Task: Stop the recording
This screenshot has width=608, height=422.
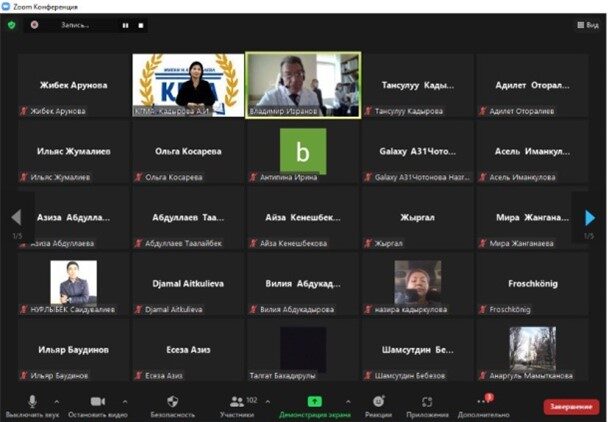Action: [x=140, y=24]
